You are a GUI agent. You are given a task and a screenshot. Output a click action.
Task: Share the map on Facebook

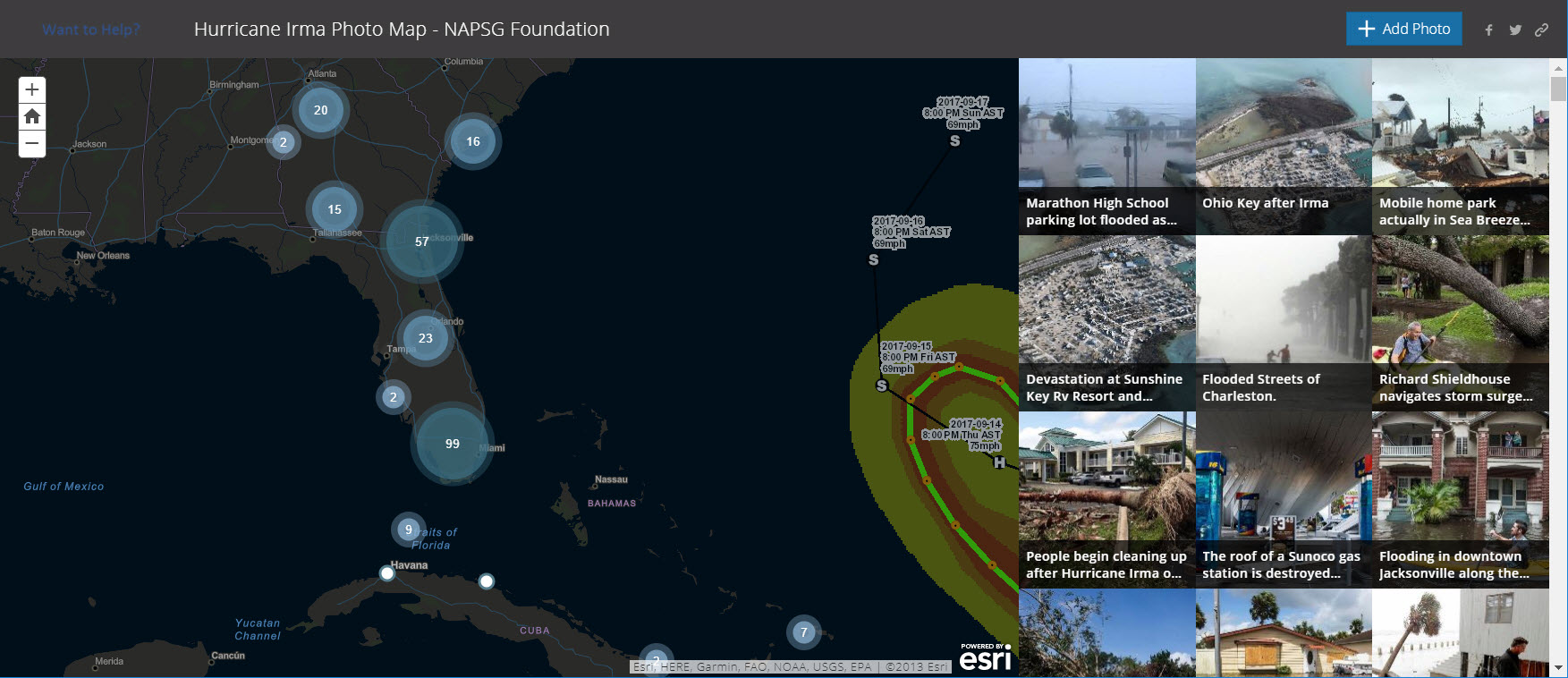click(x=1488, y=30)
